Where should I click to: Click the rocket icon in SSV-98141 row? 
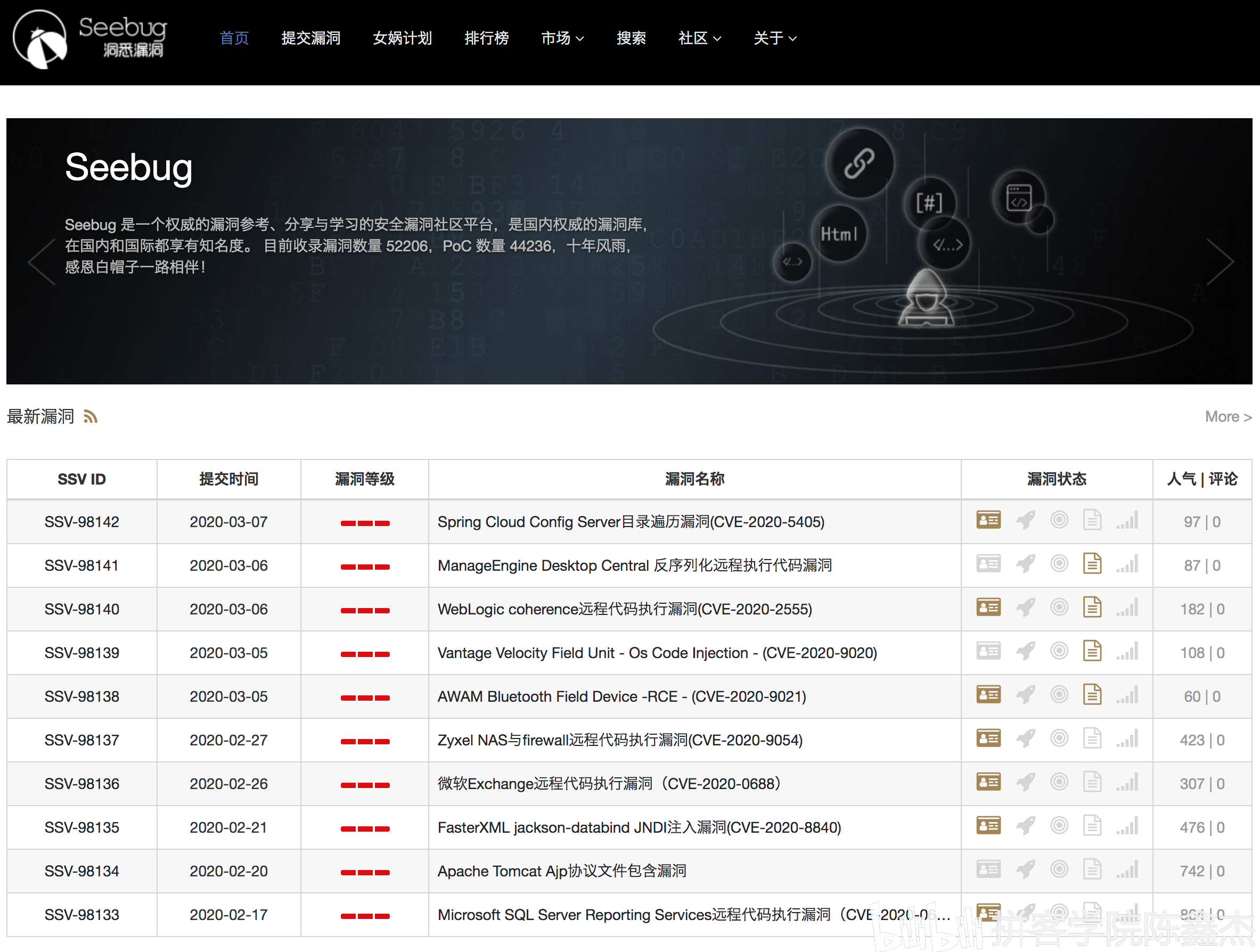pos(1025,564)
